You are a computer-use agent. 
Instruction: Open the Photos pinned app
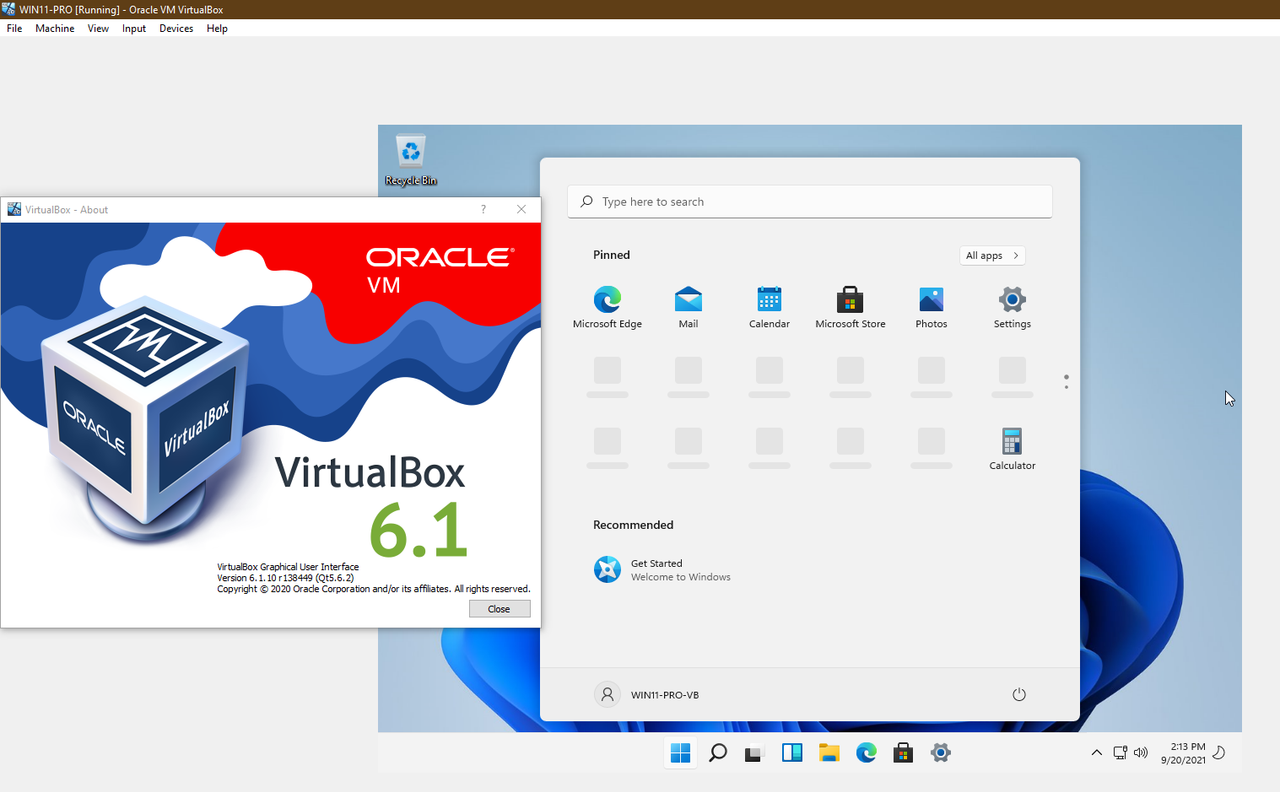[x=931, y=307]
